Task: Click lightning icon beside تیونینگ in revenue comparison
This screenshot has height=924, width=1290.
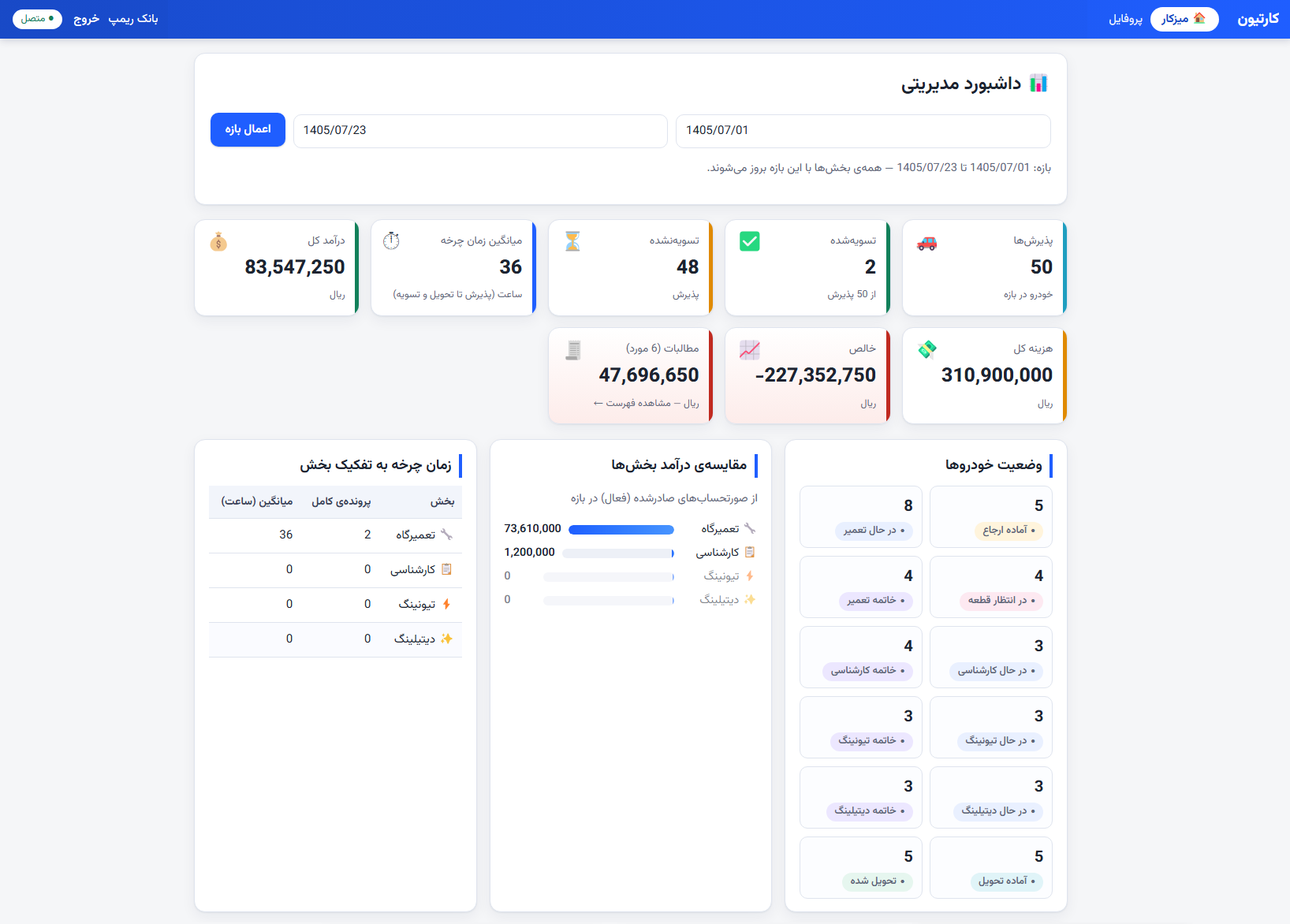Action: (750, 576)
